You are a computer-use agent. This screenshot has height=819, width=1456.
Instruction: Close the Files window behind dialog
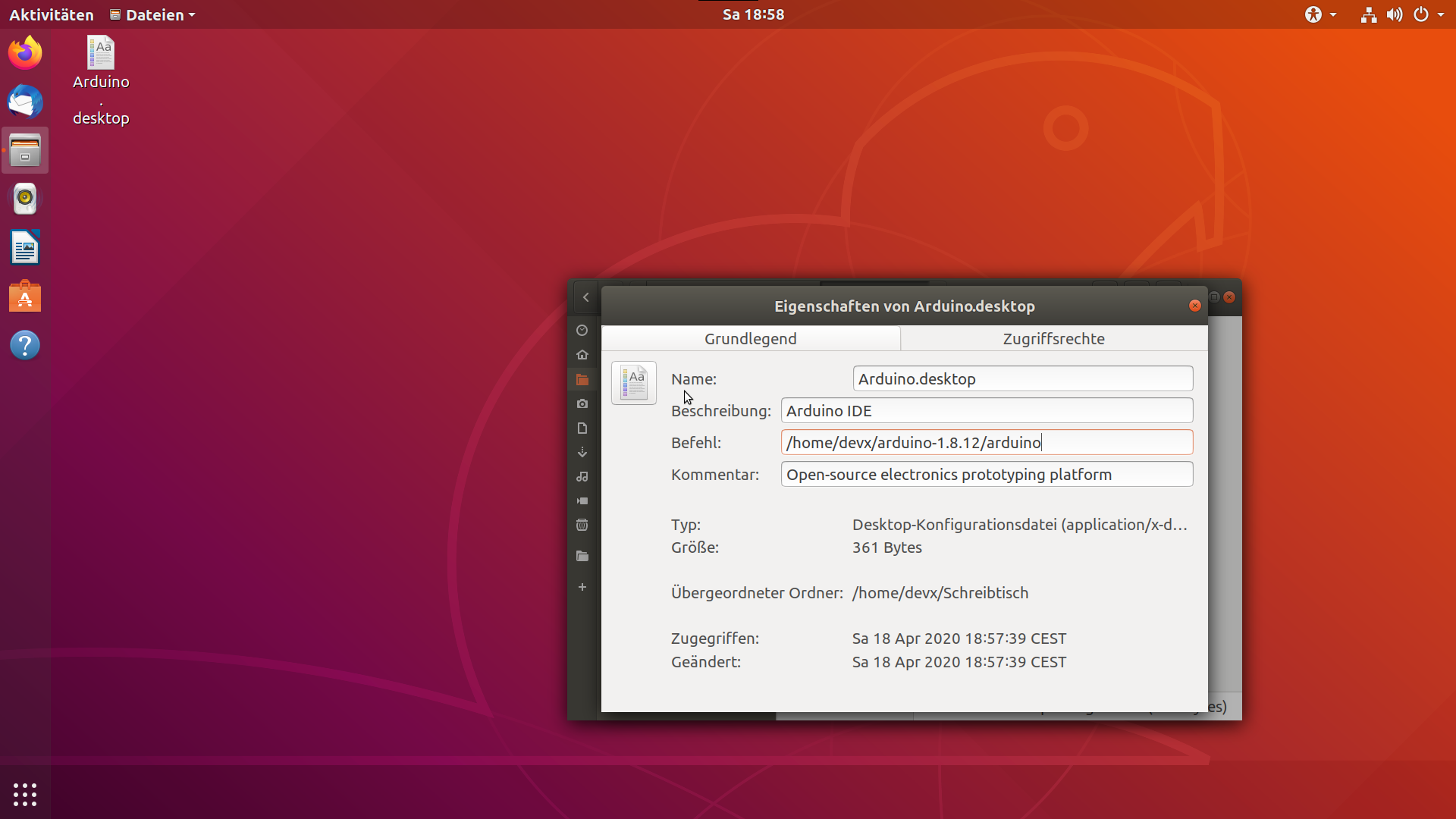(x=1229, y=297)
